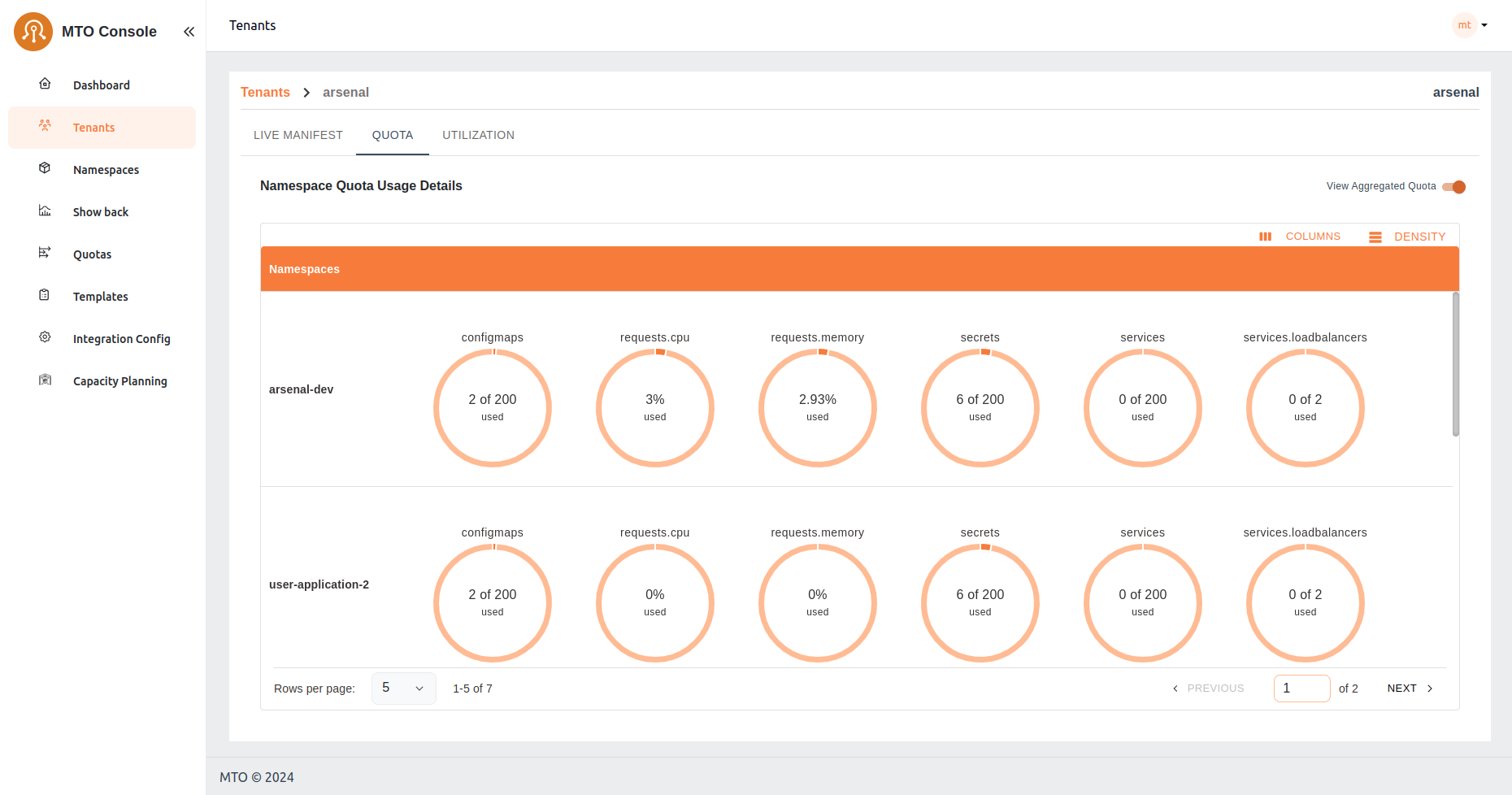1512x795 pixels.
Task: Collapse the sidebar with double-chevron icon
Action: pyautogui.click(x=189, y=32)
